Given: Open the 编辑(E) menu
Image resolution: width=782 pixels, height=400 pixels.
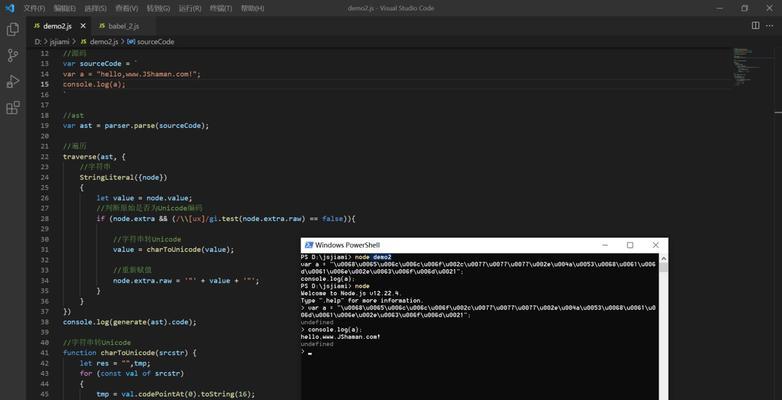Looking at the screenshot, I should tap(64, 8).
